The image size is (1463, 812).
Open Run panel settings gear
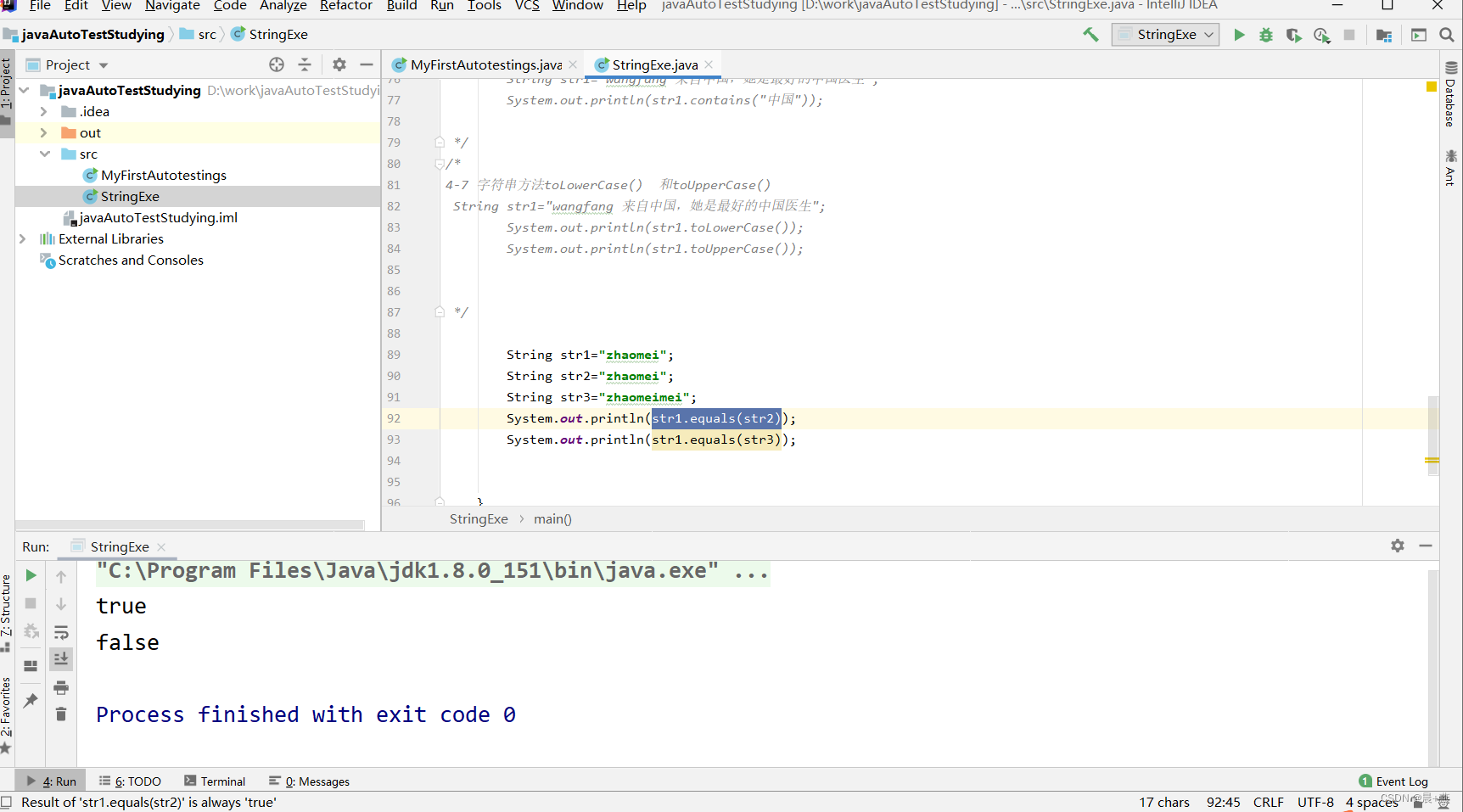[1398, 546]
